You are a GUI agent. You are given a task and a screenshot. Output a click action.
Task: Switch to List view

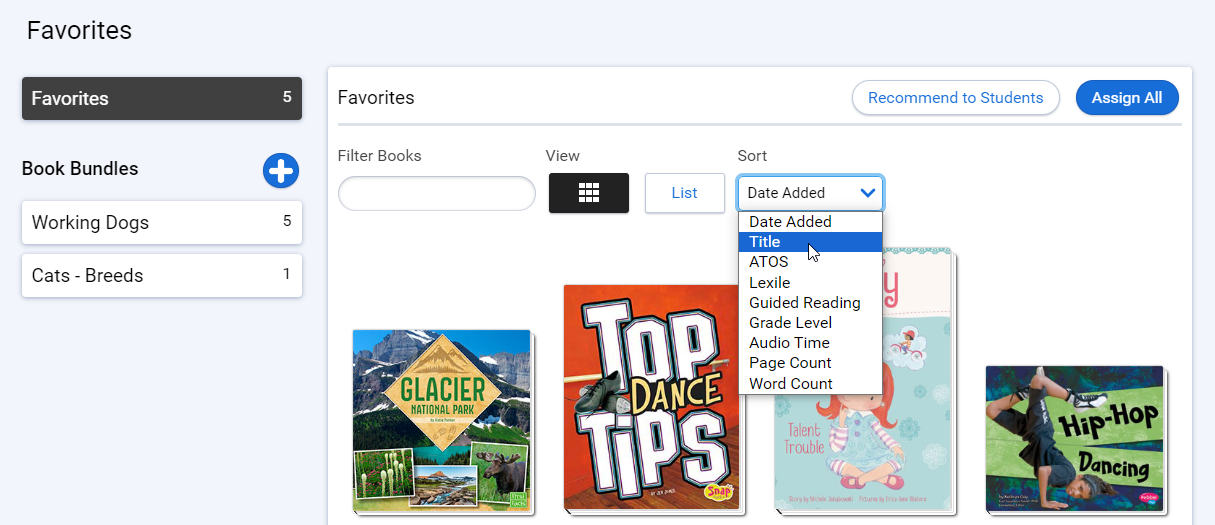[685, 193]
